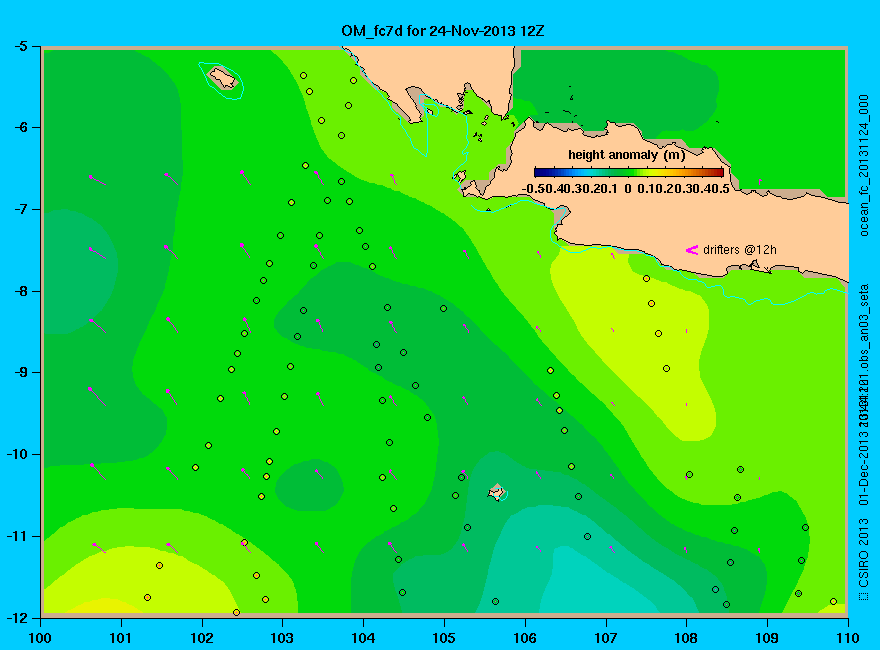
Task: Click the longitude axis label 109
Action: click(767, 638)
